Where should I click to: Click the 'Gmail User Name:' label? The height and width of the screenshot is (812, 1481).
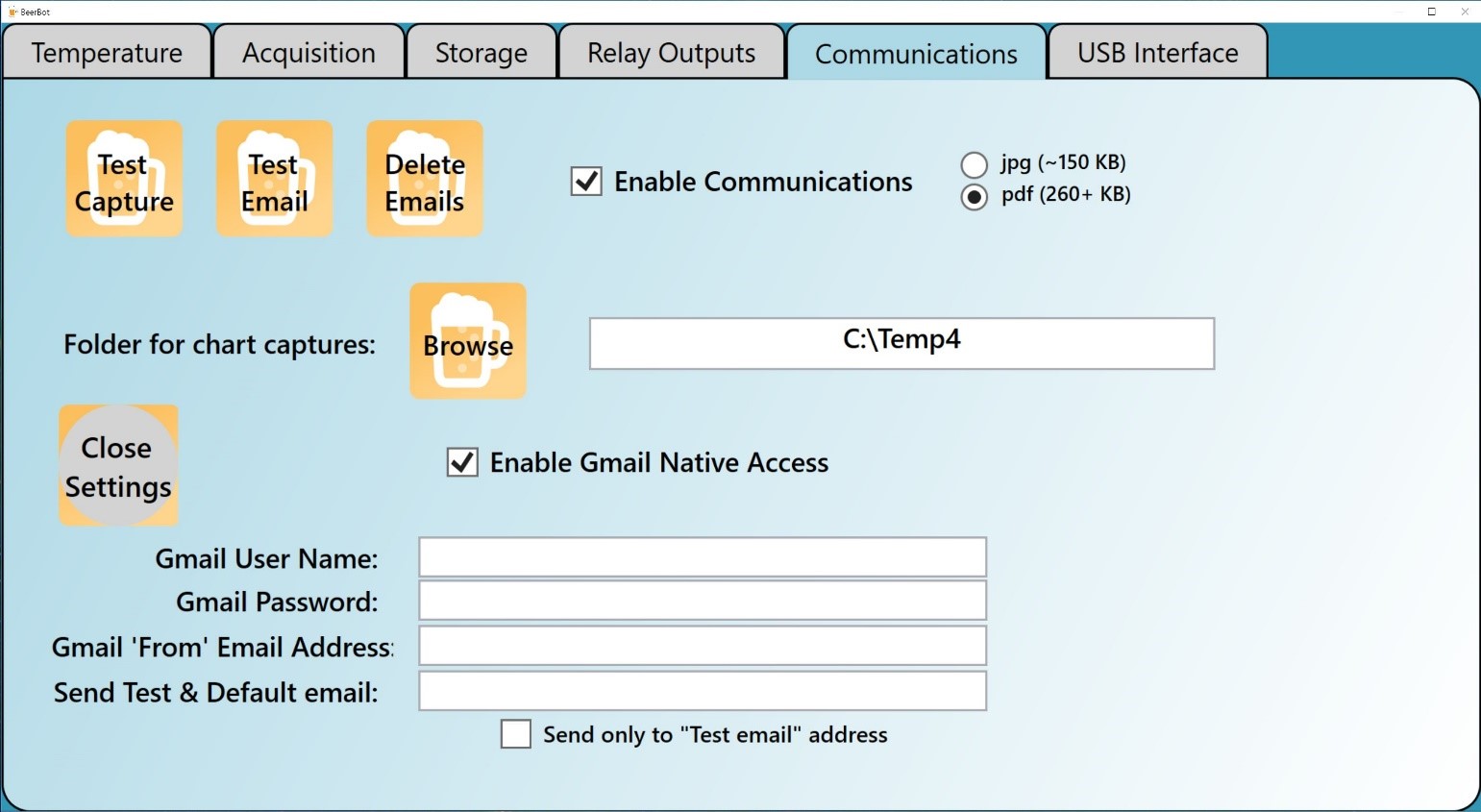(267, 558)
